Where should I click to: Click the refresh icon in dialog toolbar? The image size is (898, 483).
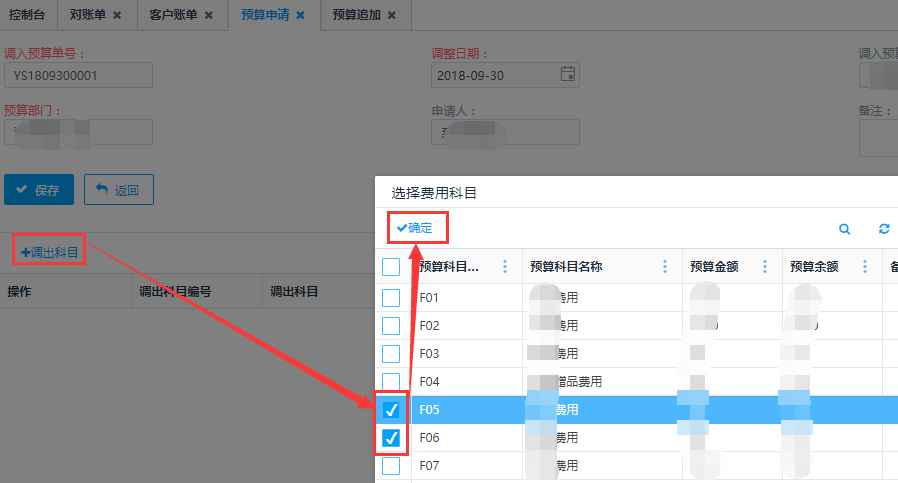click(884, 229)
